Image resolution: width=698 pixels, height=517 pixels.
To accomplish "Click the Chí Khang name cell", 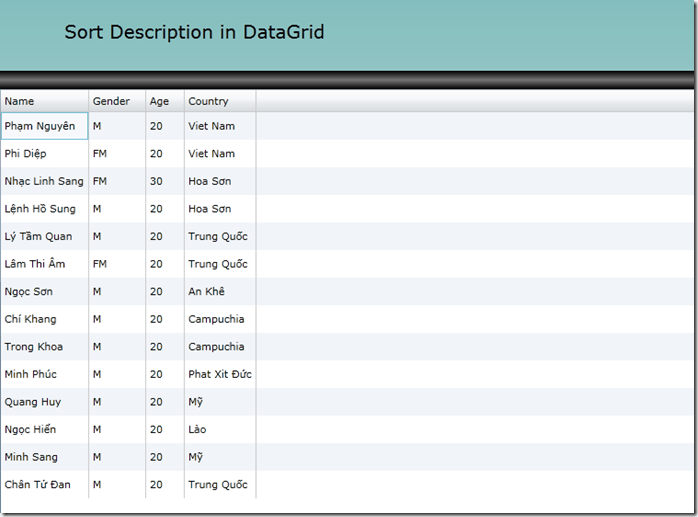I will pos(44,319).
